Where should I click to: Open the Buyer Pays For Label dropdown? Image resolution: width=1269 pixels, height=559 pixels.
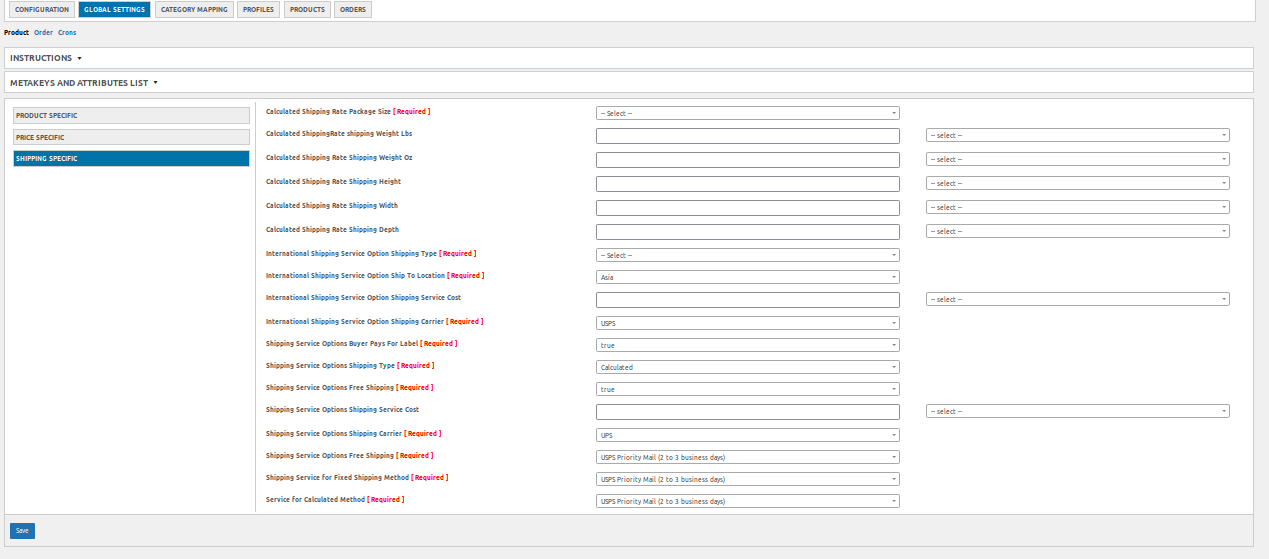(747, 345)
